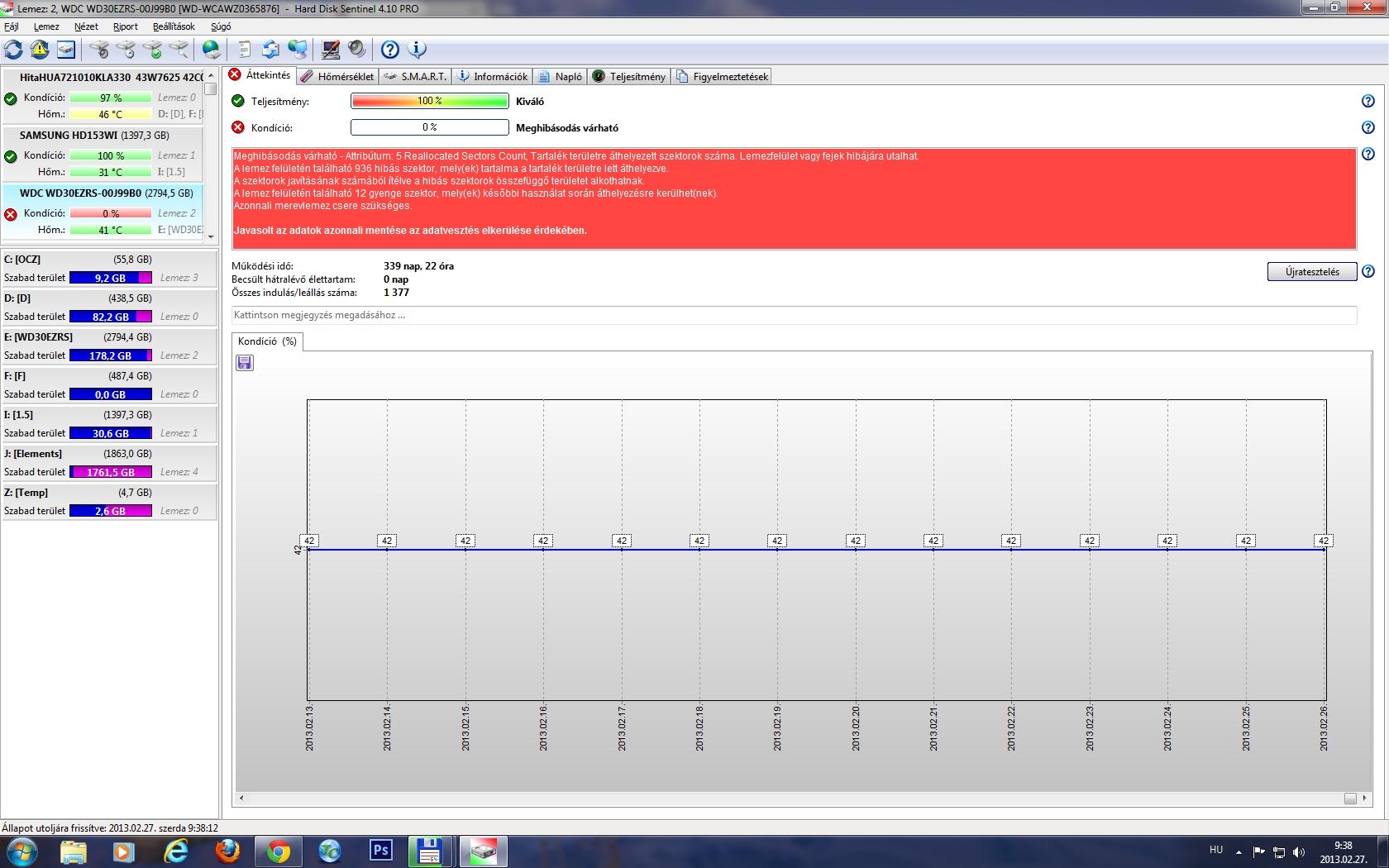Image resolution: width=1389 pixels, height=868 pixels.
Task: Click the speaker sound toolbar icon
Action: click(356, 50)
